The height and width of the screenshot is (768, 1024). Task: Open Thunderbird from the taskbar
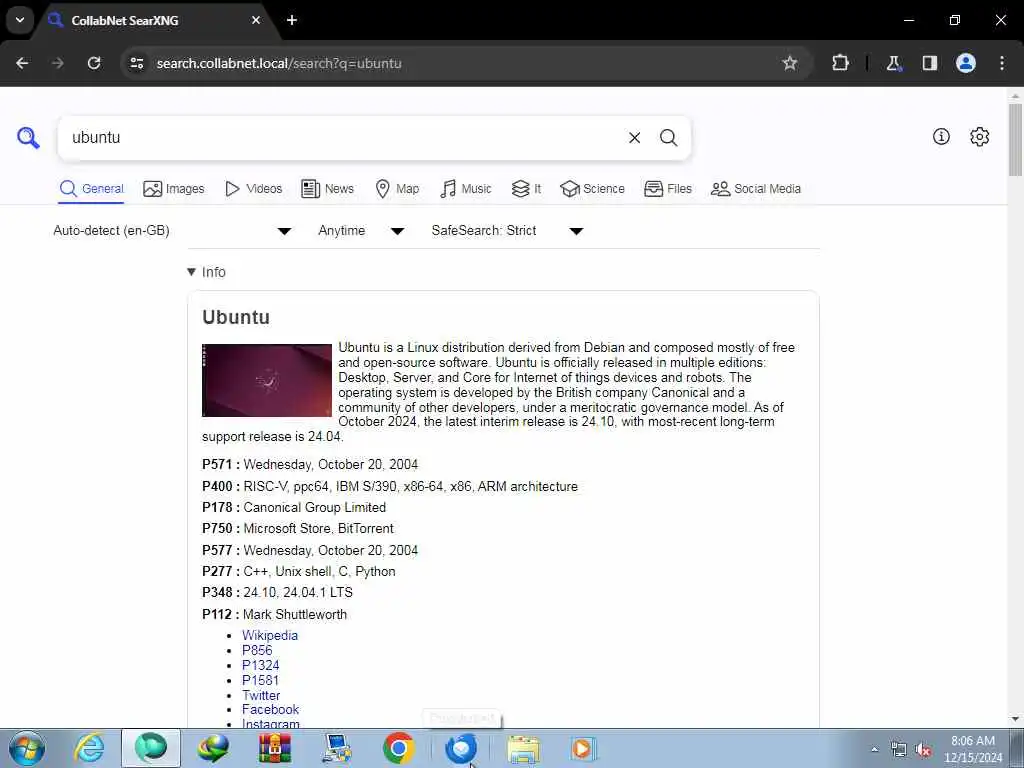pos(461,748)
